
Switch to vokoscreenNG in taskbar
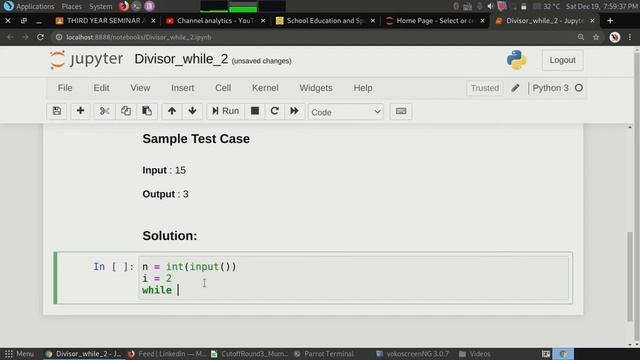413,354
